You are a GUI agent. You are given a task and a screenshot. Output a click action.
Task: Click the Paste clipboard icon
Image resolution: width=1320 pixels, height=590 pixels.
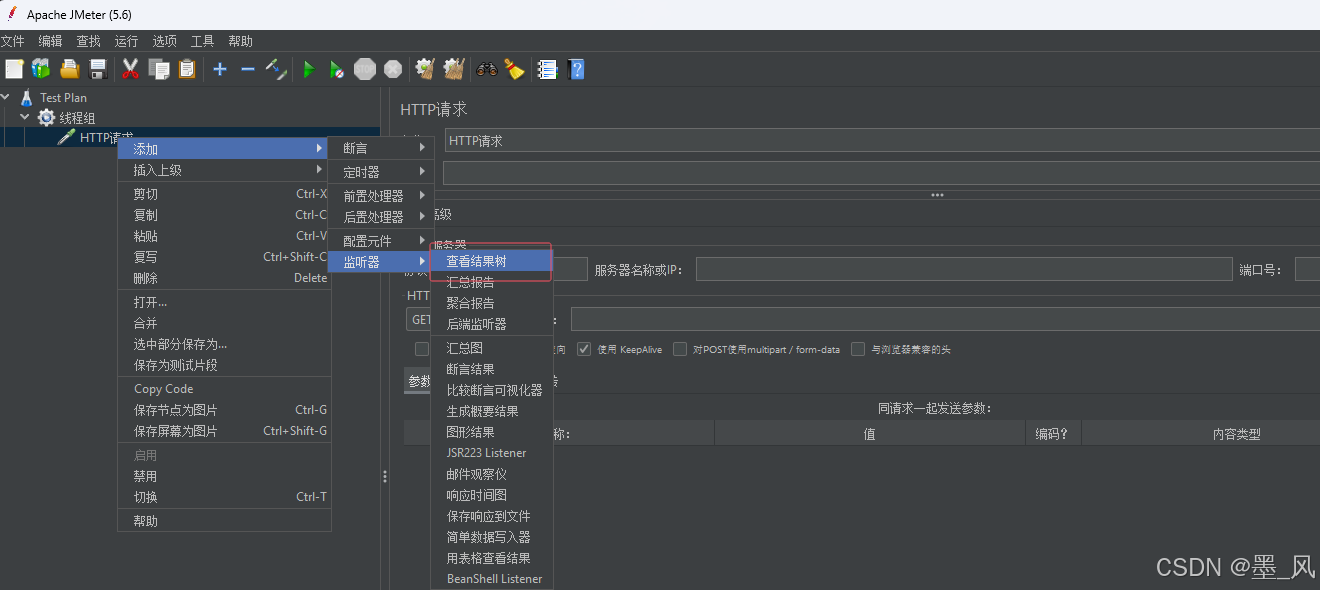click(186, 69)
